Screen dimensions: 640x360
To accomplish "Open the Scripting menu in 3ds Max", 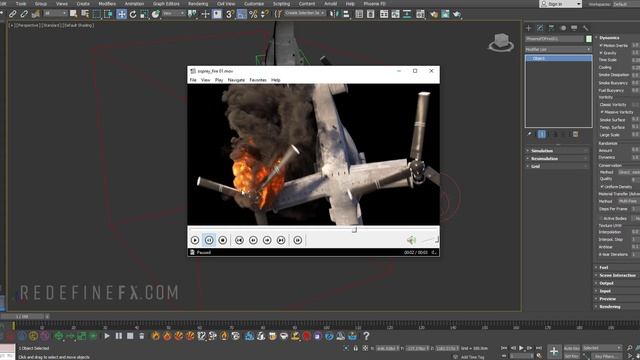I will tap(281, 4).
